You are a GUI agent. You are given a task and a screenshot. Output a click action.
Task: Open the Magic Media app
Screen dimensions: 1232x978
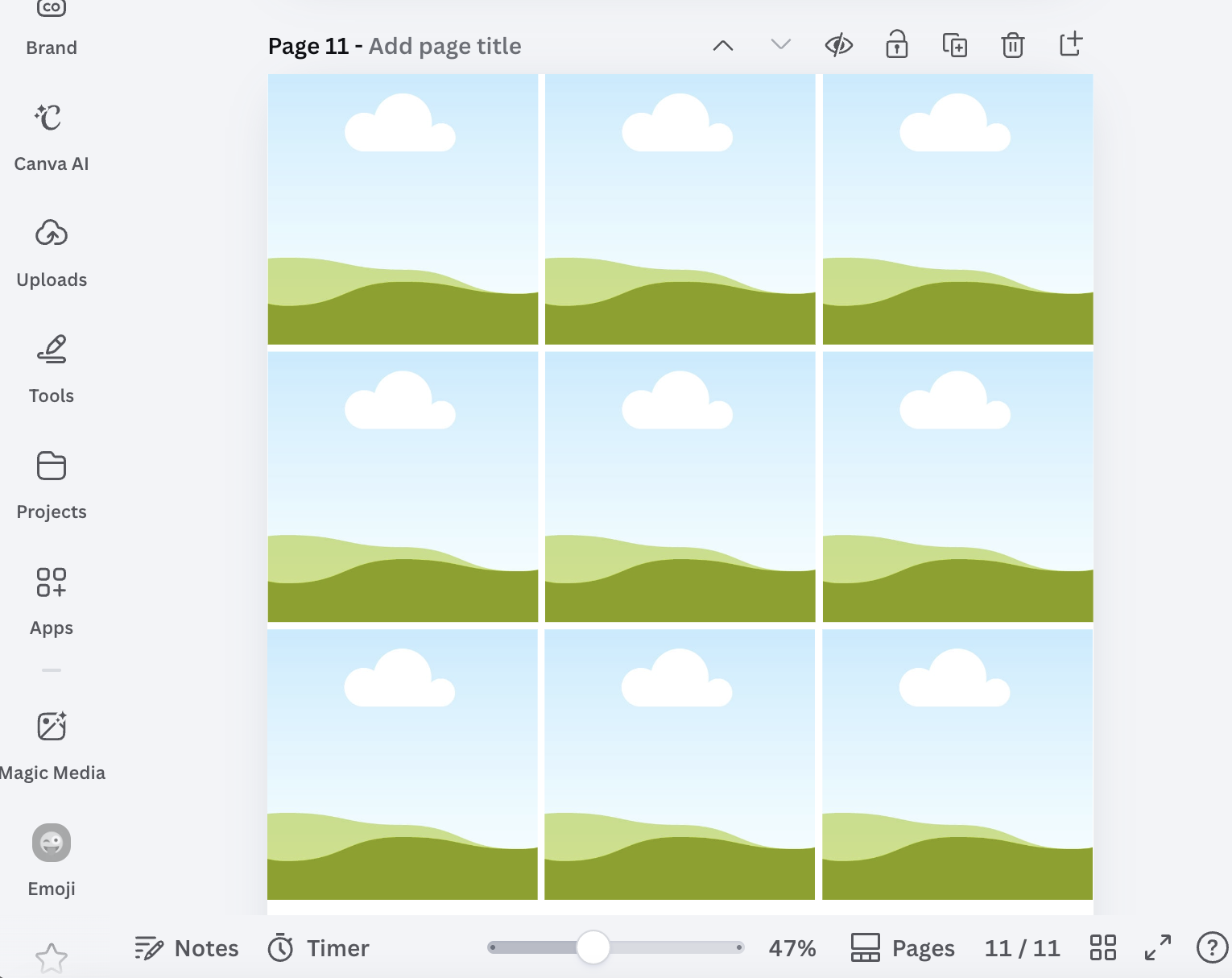coord(52,748)
